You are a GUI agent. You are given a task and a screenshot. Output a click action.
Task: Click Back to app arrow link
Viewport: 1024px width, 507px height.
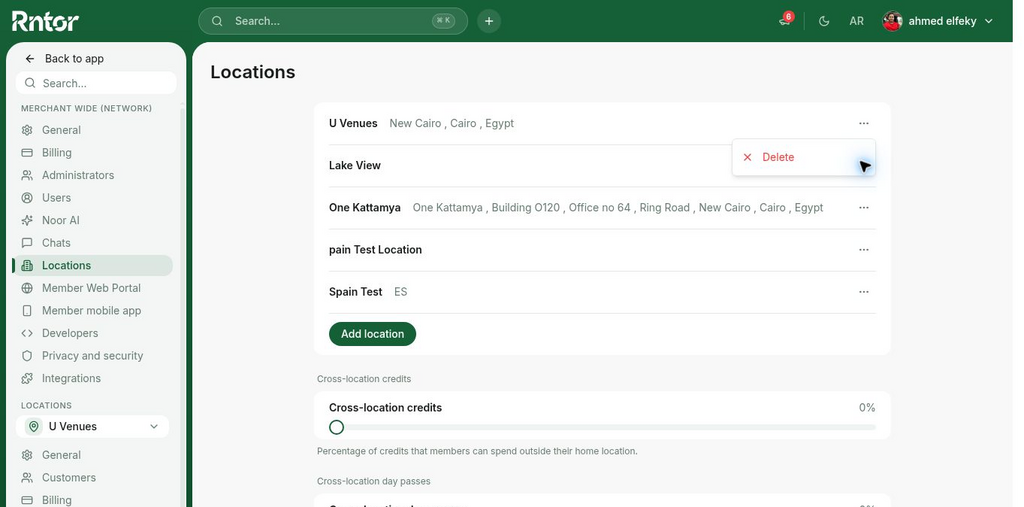64,58
